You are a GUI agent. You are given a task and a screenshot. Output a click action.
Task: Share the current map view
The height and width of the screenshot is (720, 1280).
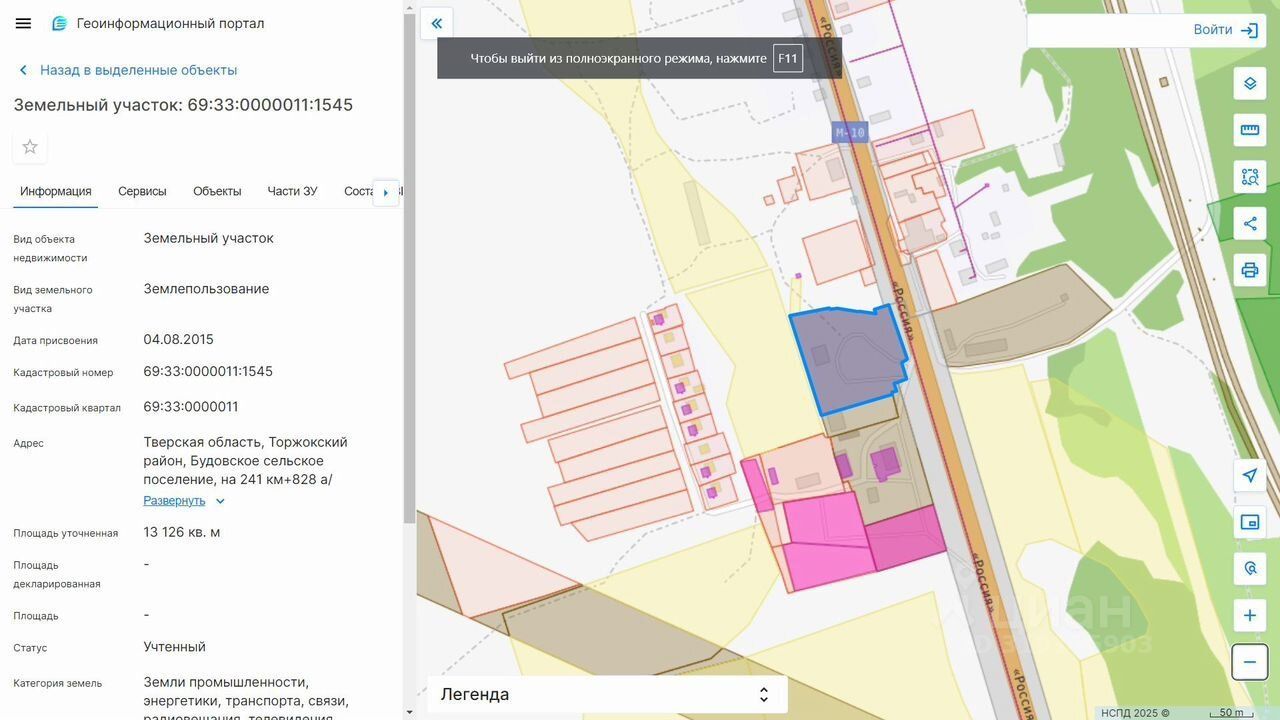[1250, 224]
